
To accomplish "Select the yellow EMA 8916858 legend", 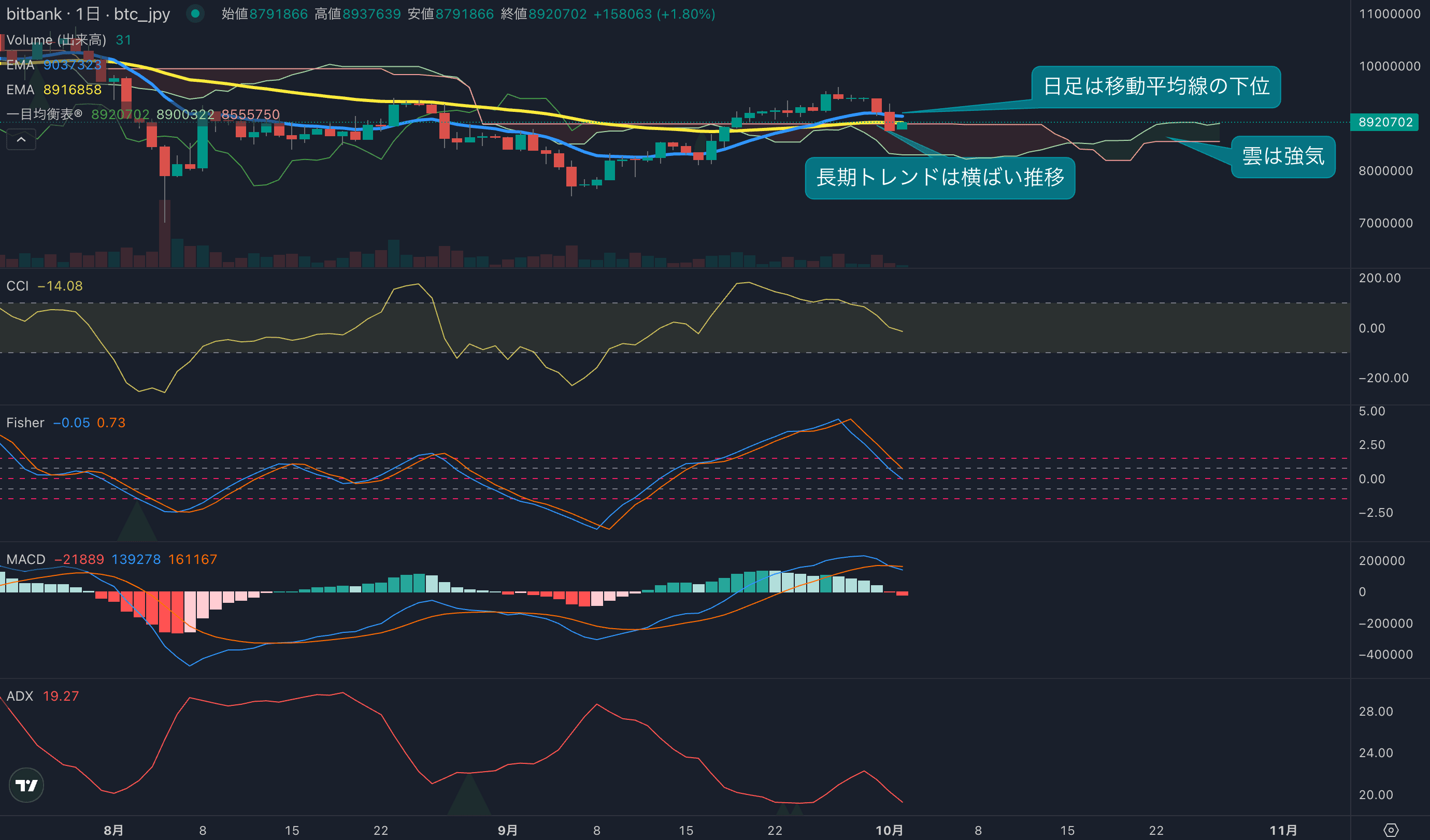I will pos(54,90).
